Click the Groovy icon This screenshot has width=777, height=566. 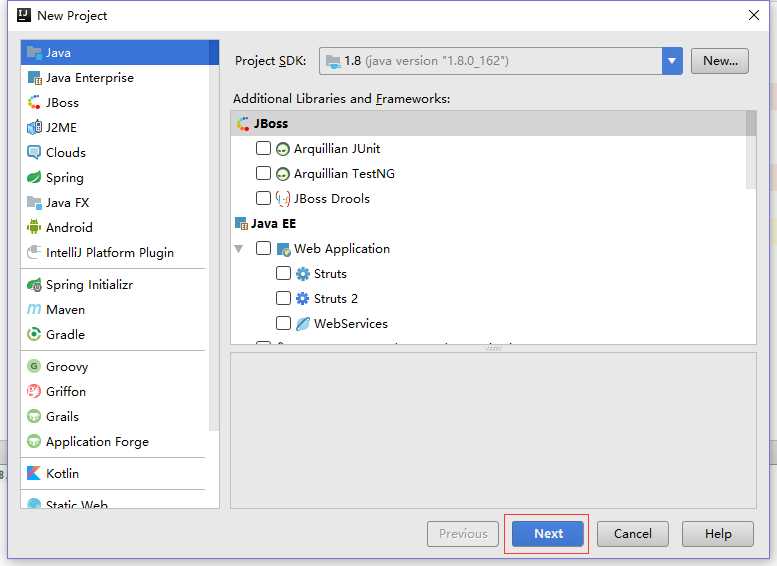tap(34, 366)
